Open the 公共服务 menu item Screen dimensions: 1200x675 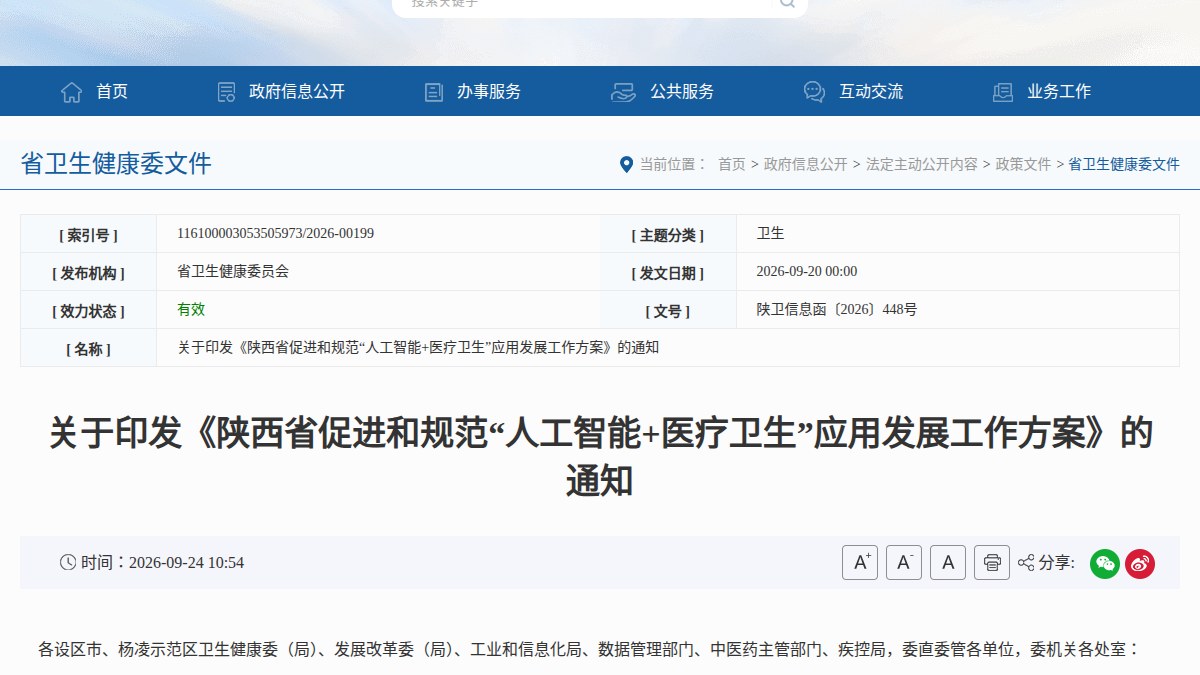(682, 92)
